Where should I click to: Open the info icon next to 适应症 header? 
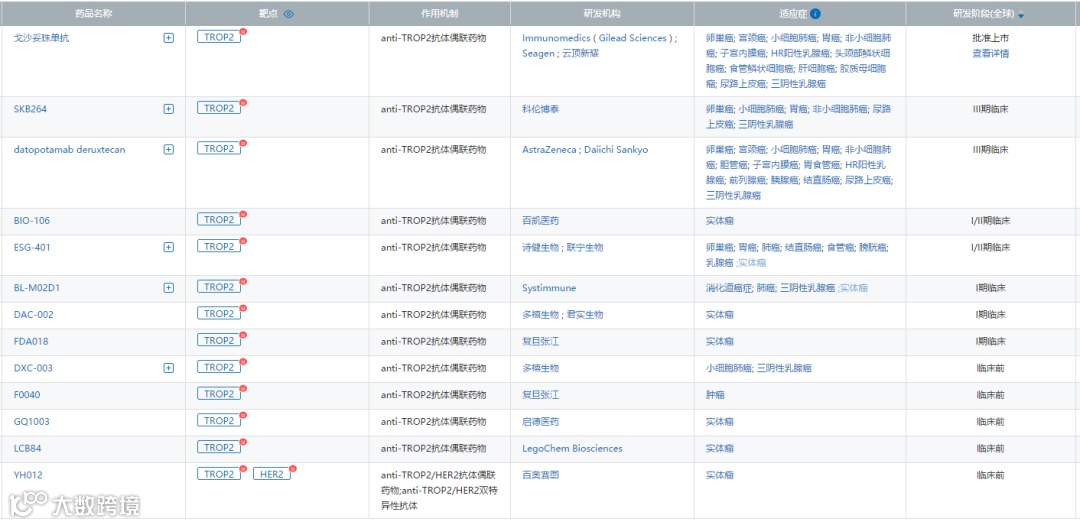tap(816, 14)
